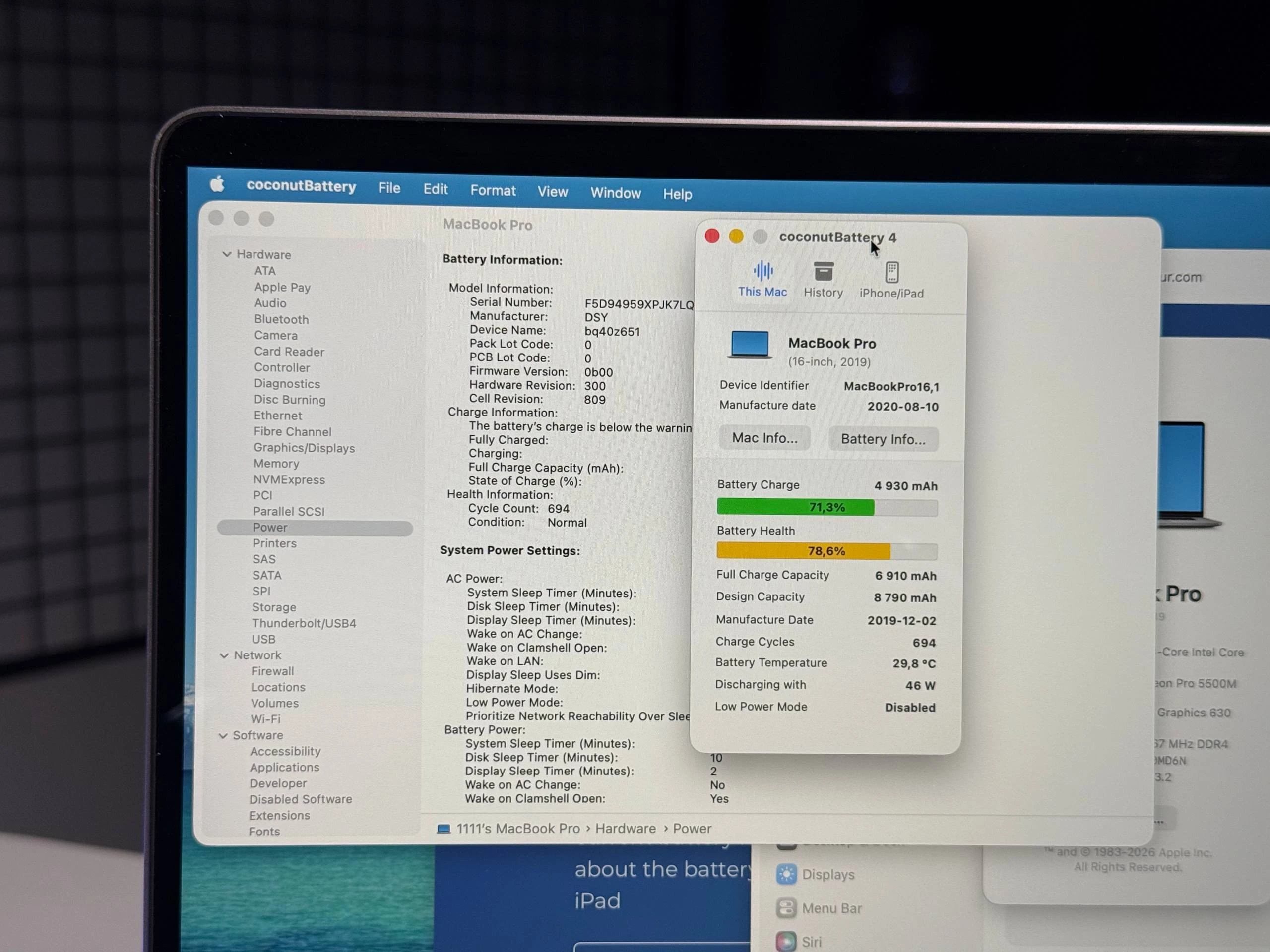Select the This Mac view in coconutBattery
The height and width of the screenshot is (952, 1270).
point(762,280)
